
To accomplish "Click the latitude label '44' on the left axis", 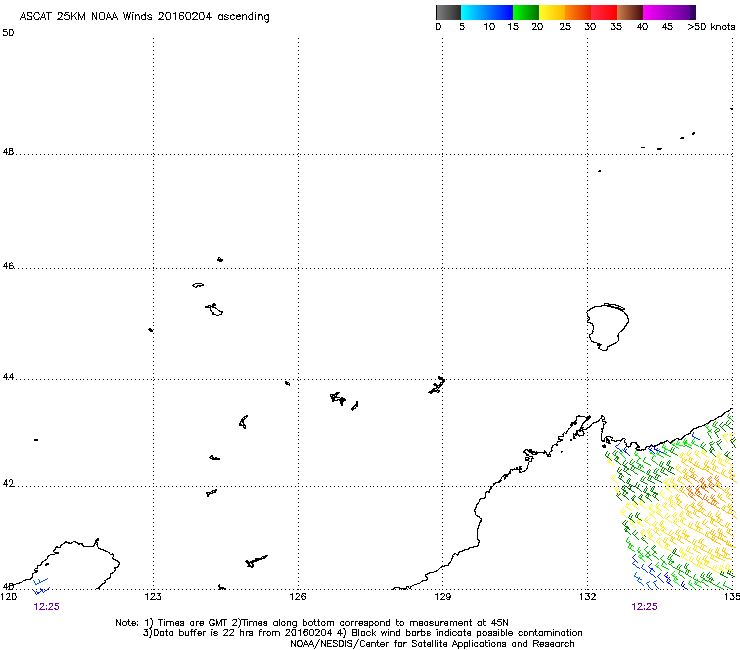I will point(8,377).
